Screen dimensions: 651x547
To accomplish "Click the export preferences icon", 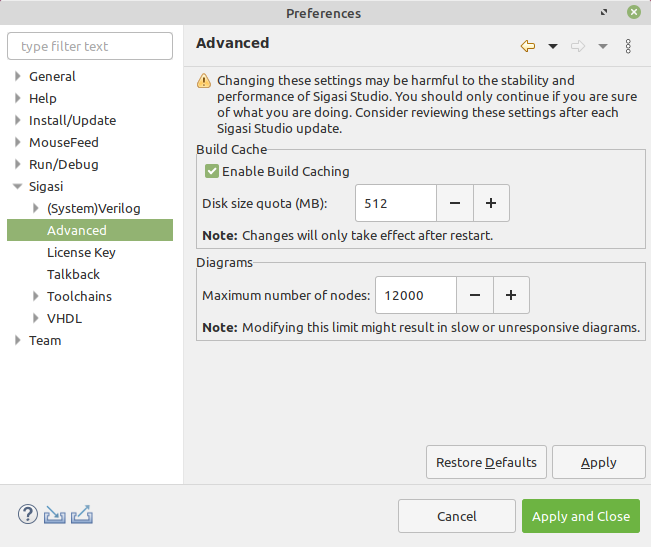I will click(x=82, y=515).
